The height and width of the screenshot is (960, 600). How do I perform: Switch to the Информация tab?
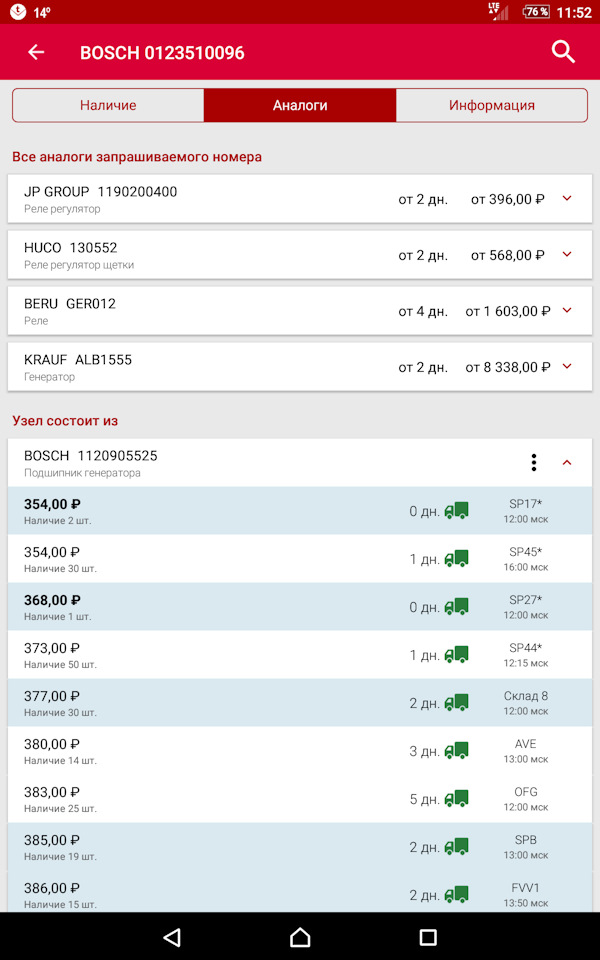pyautogui.click(x=491, y=105)
